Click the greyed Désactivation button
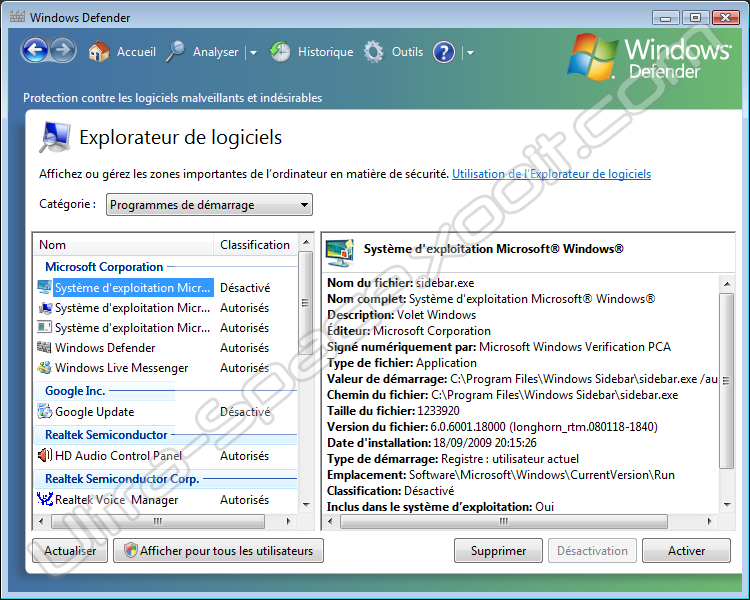This screenshot has width=750, height=600. (592, 551)
